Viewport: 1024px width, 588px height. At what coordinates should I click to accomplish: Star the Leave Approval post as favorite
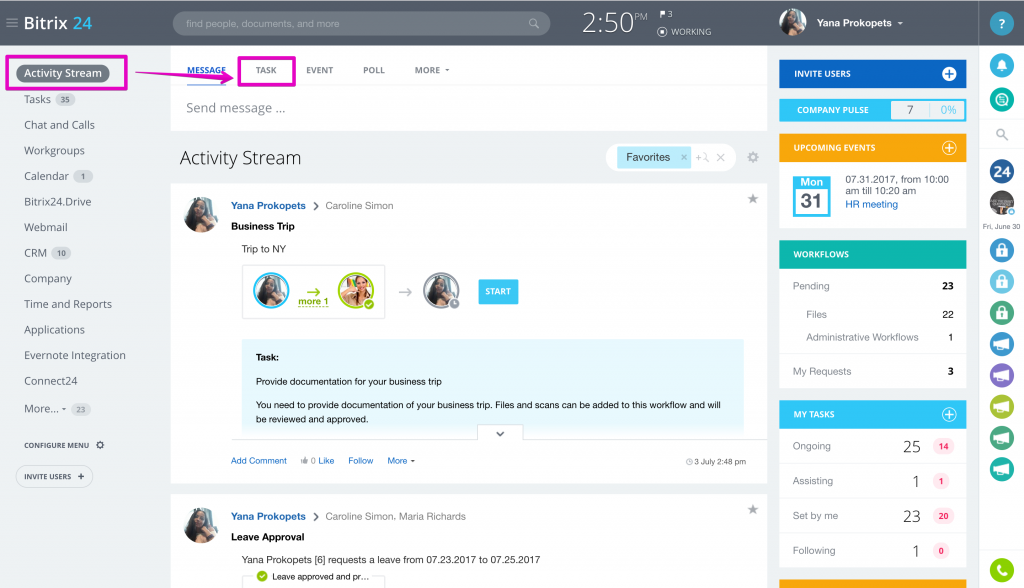[x=752, y=509]
